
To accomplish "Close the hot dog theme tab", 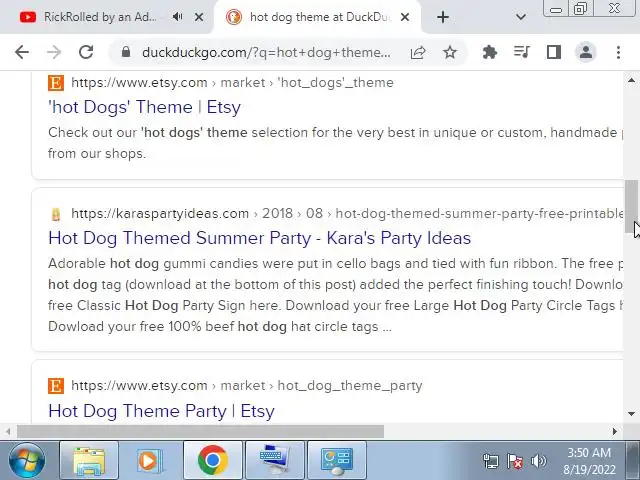I will tap(405, 17).
